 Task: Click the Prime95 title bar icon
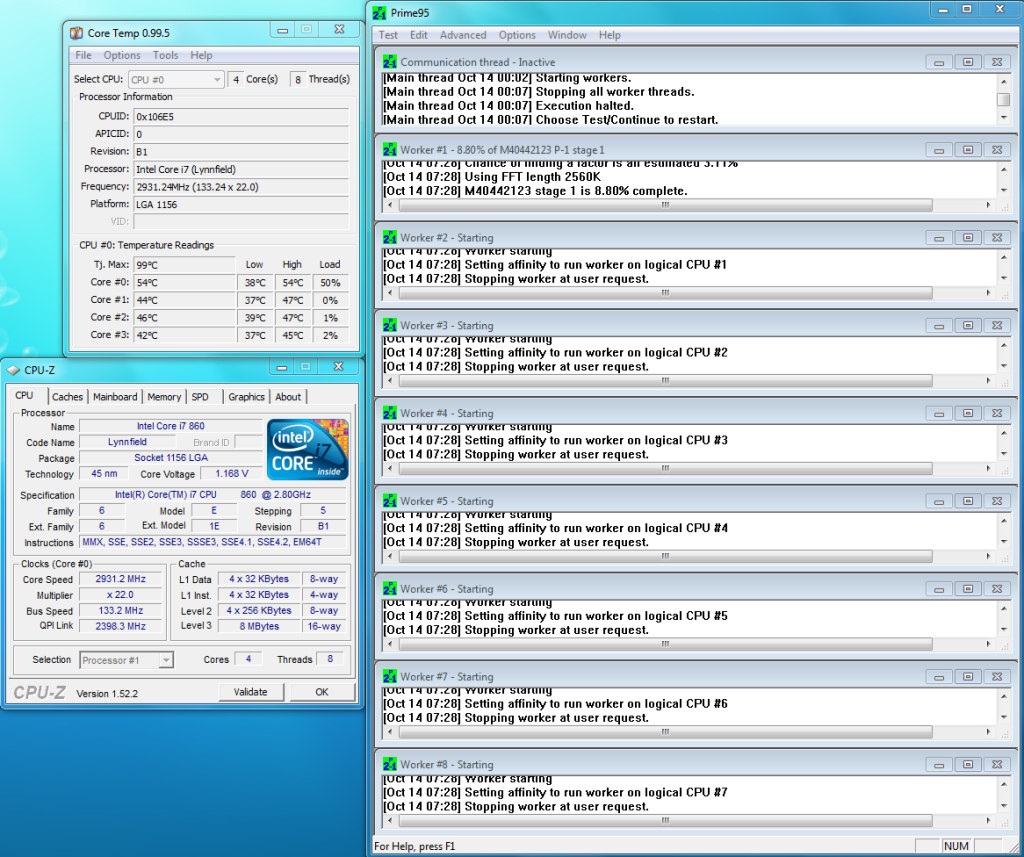378,13
